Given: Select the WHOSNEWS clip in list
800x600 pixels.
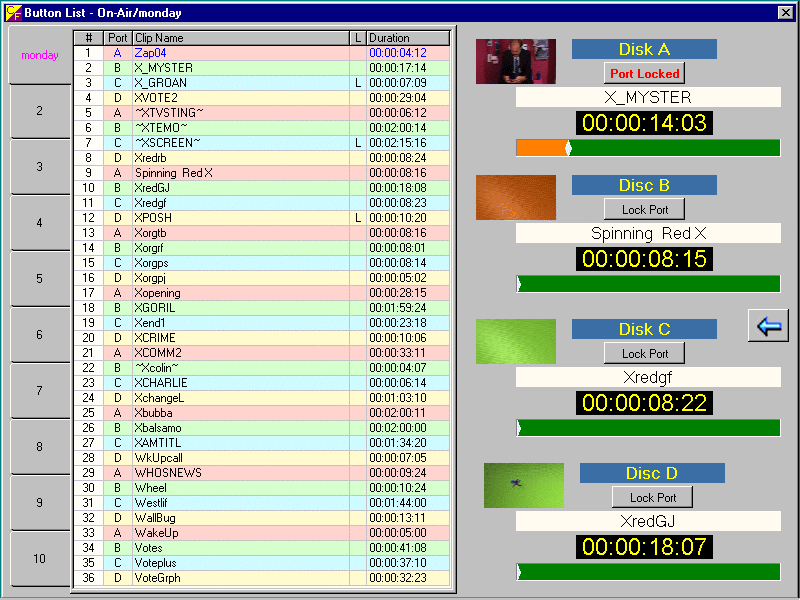Looking at the screenshot, I should pos(240,473).
